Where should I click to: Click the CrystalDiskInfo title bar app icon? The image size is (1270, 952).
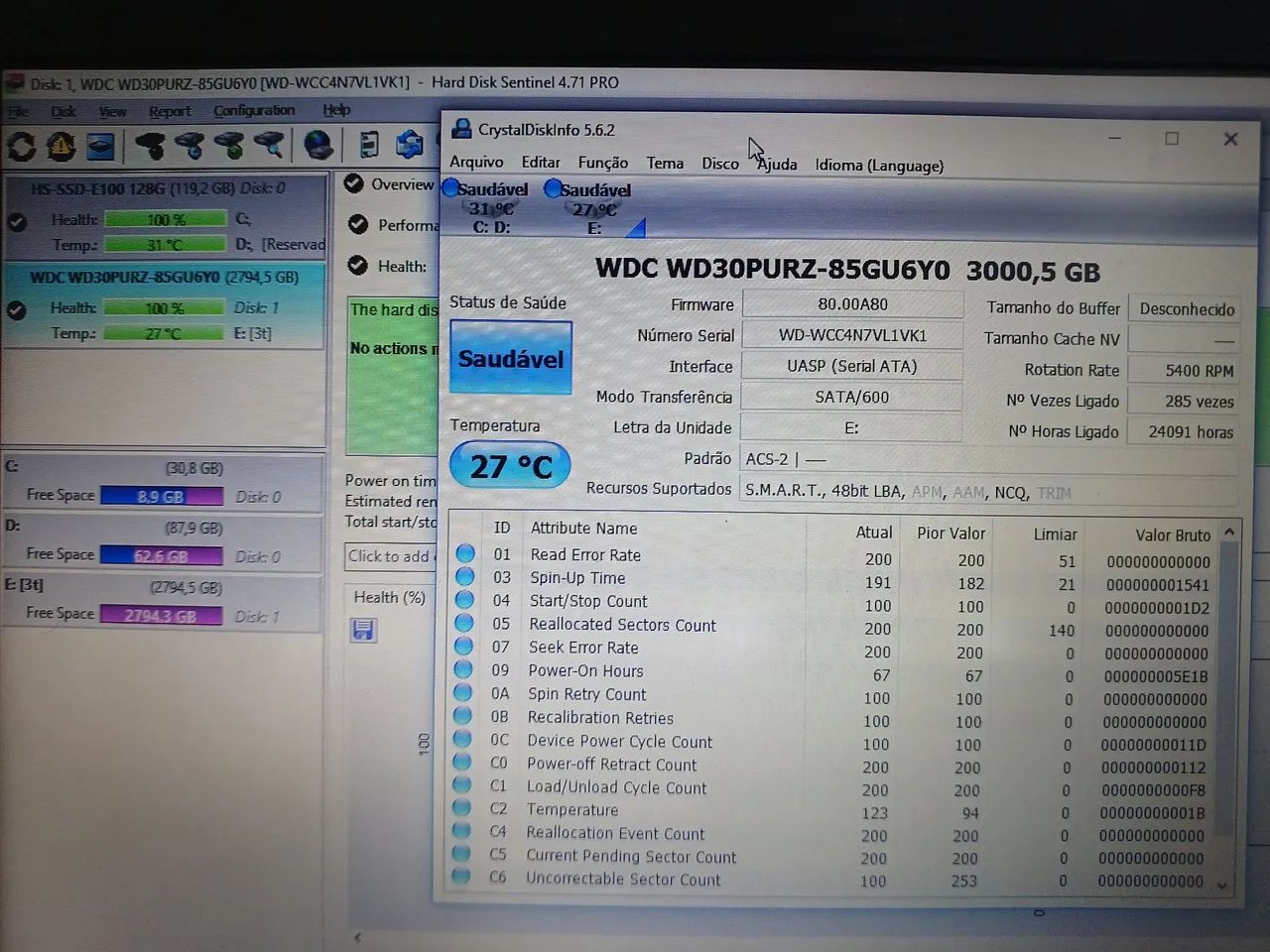(x=460, y=129)
